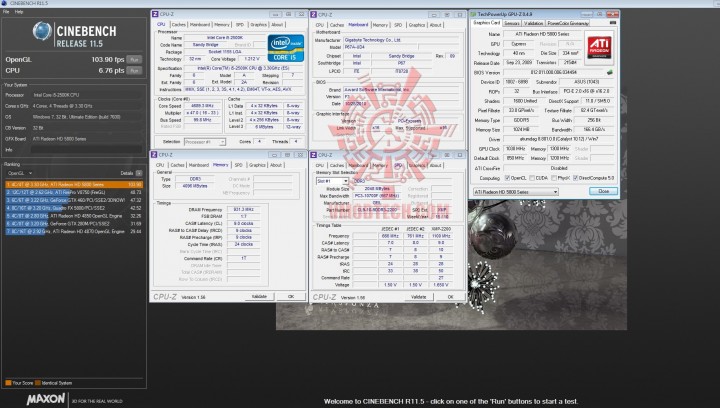Click the CPU-Z icon in Mainboard window title
The width and height of the screenshot is (720, 408).
coord(314,15)
